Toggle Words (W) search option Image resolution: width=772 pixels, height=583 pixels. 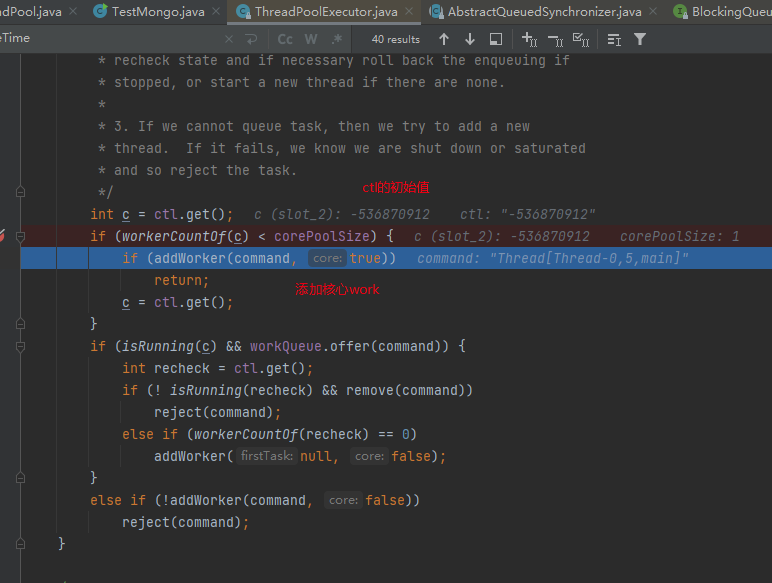tap(311, 39)
